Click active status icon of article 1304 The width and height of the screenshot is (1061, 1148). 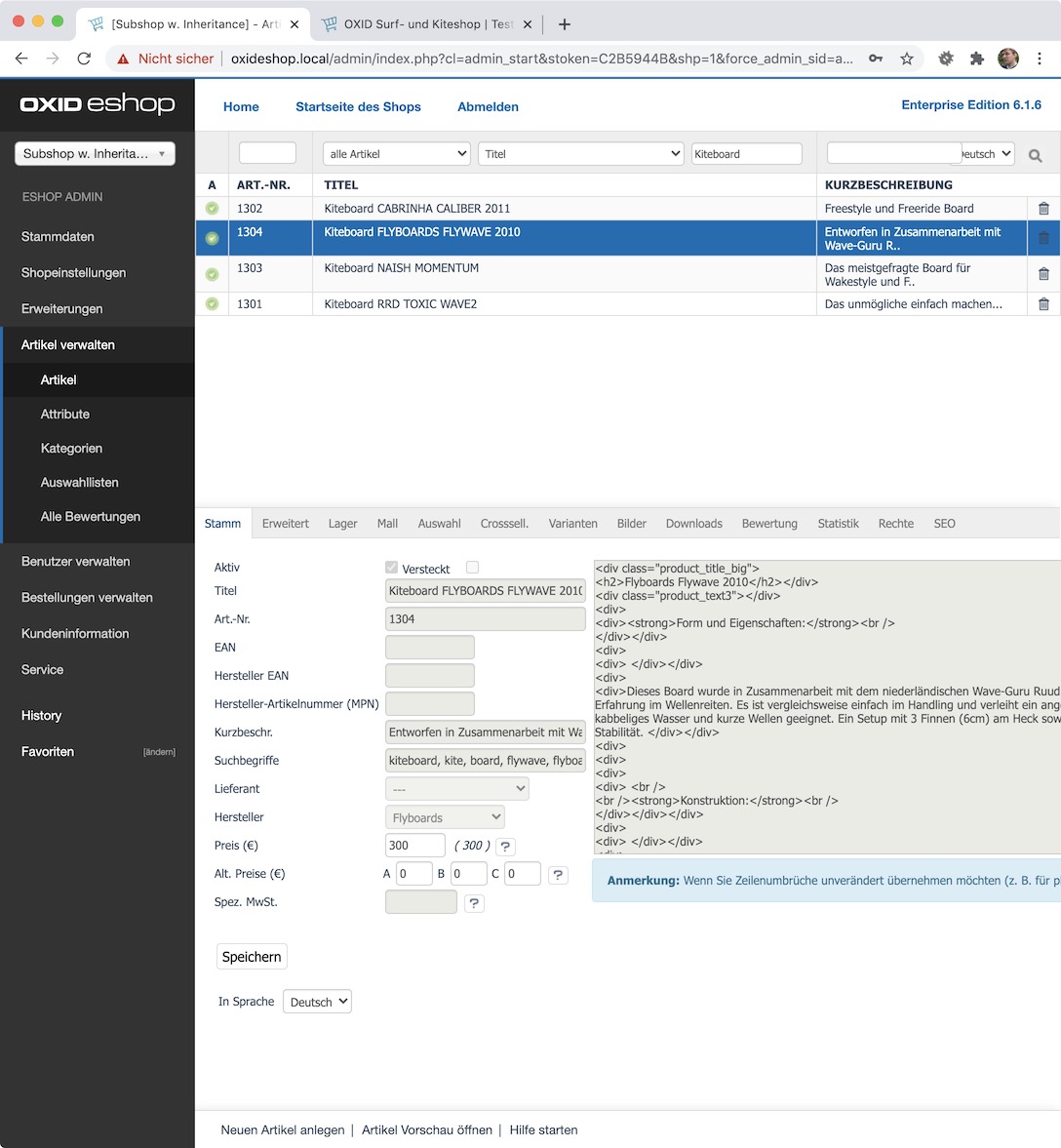tap(212, 238)
